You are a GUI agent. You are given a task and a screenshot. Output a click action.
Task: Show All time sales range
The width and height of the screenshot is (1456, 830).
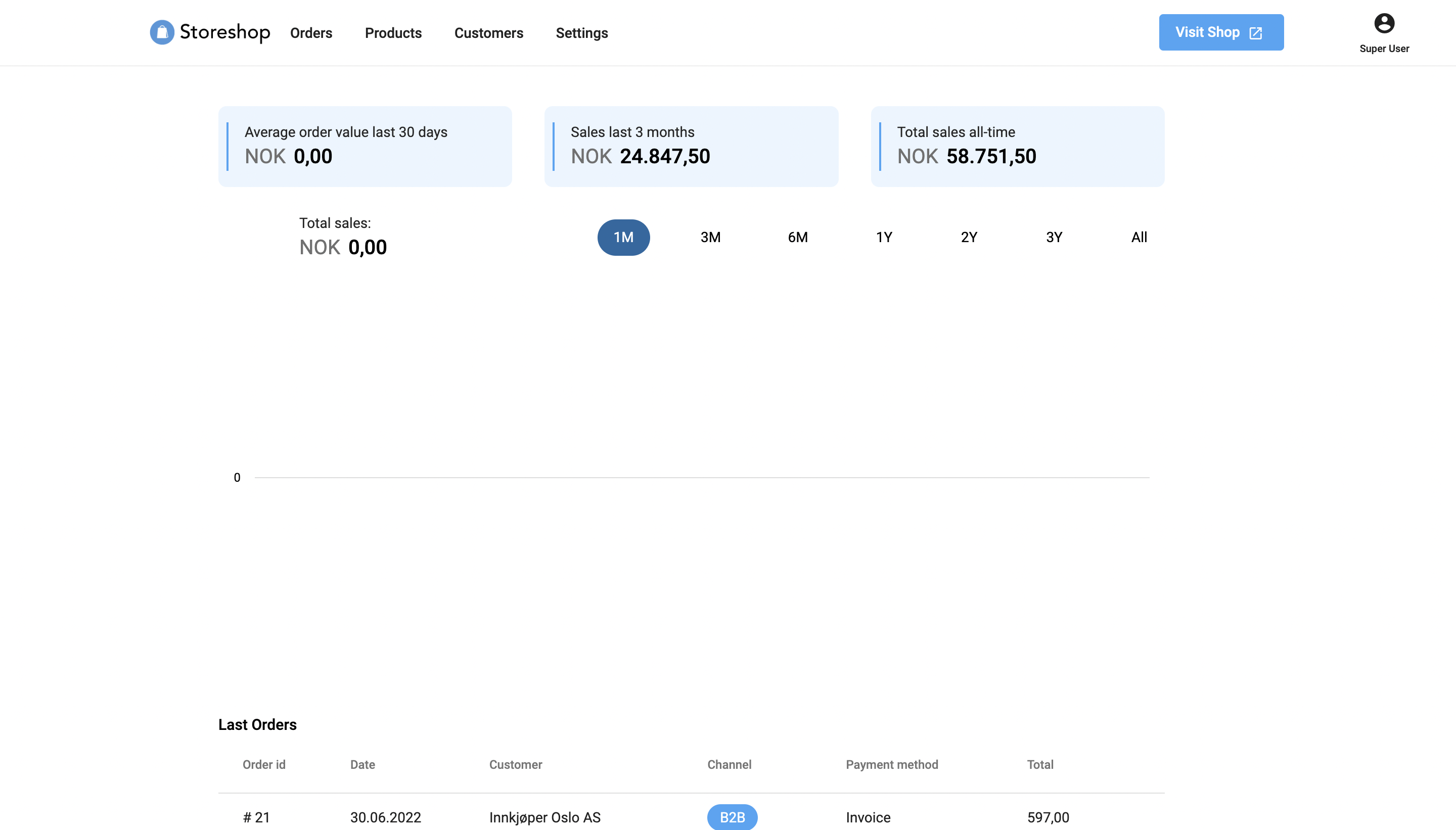pyautogui.click(x=1139, y=237)
